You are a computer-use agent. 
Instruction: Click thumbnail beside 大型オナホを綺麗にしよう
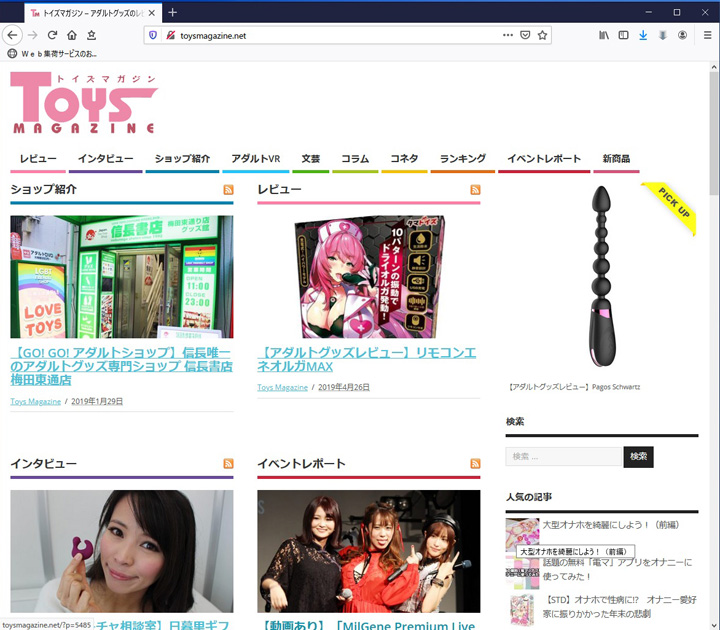point(522,534)
